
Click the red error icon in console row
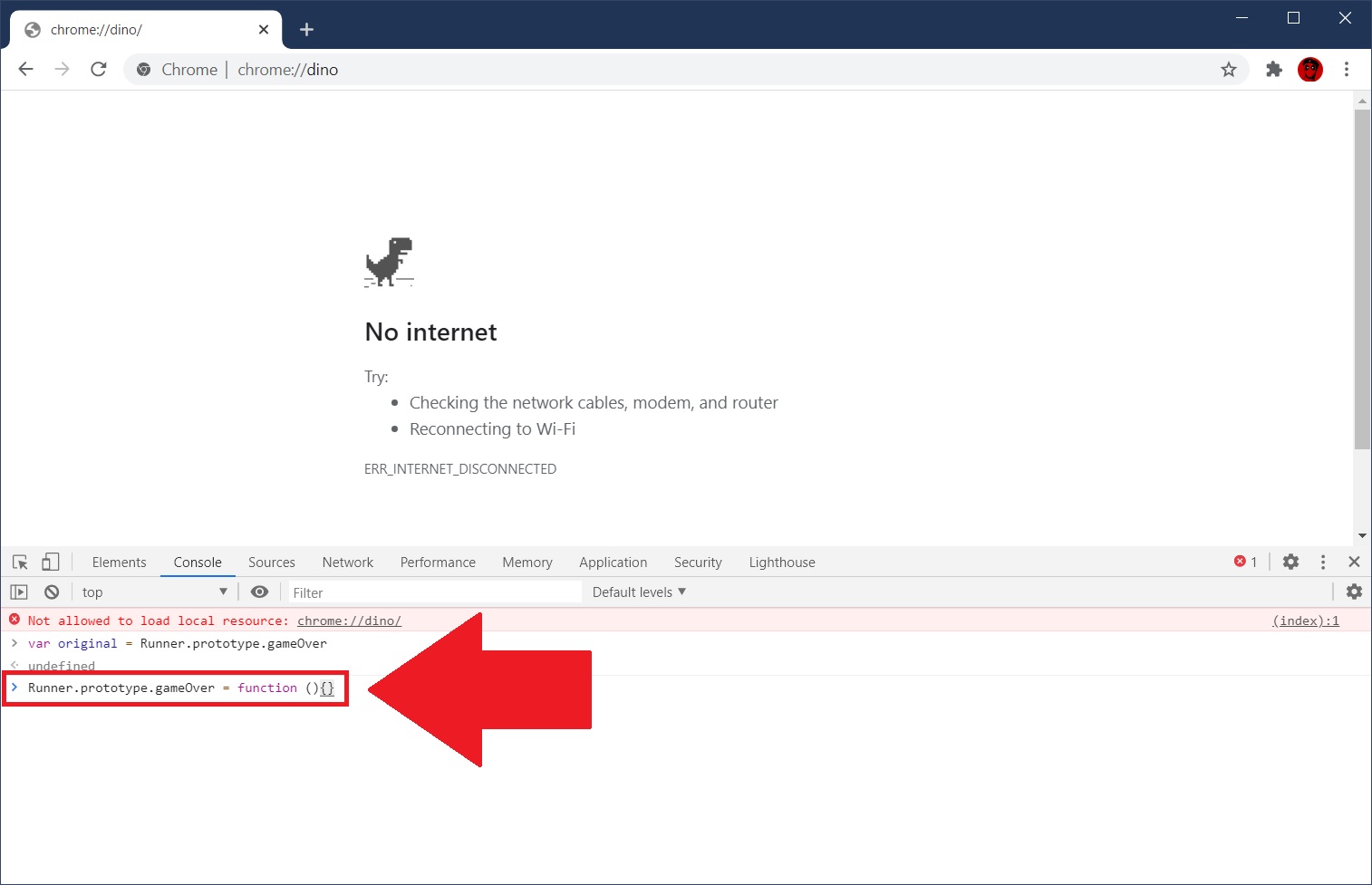point(14,620)
